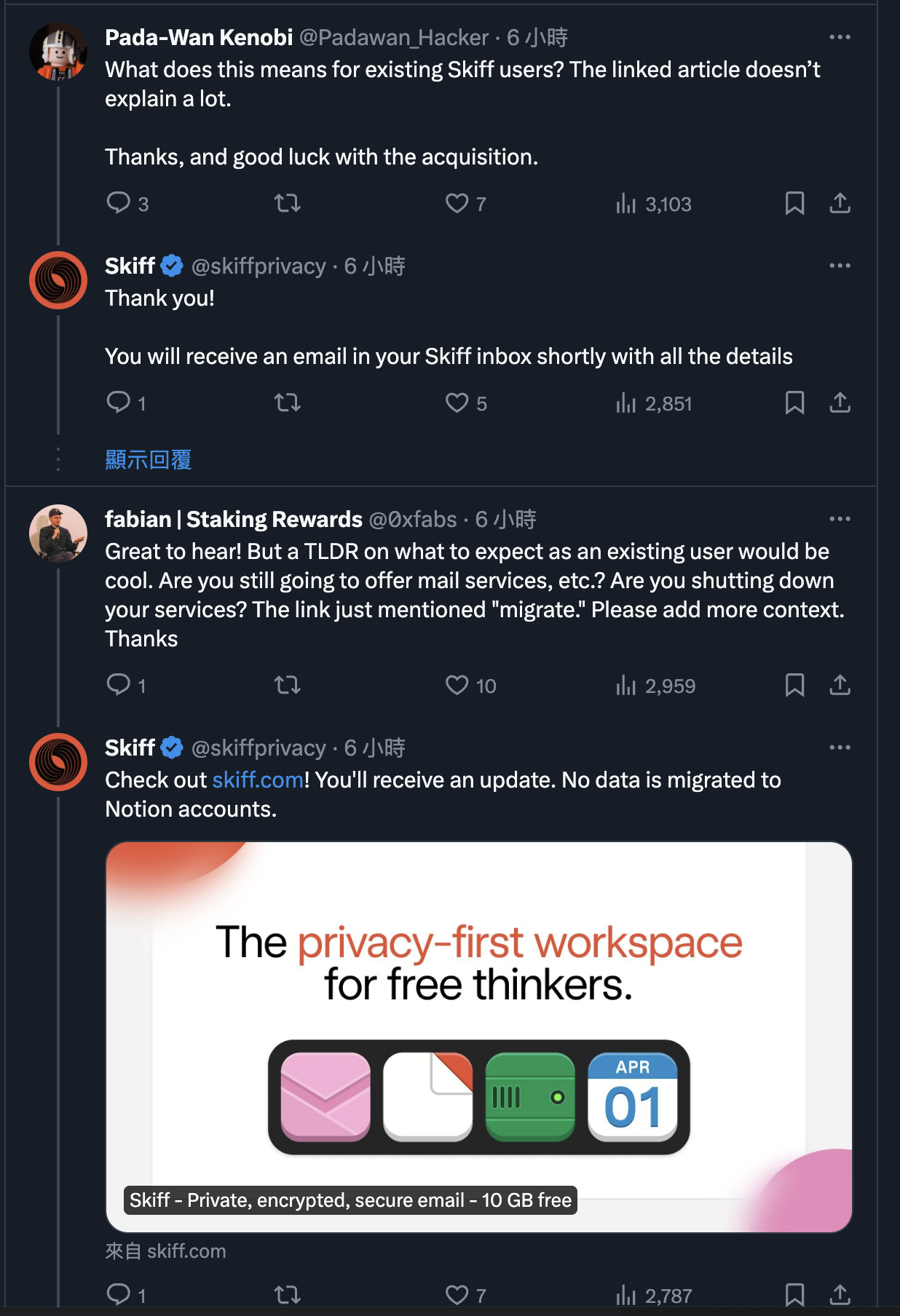Share fabian's tweet via the upload icon
The image size is (900, 1316).
[840, 685]
